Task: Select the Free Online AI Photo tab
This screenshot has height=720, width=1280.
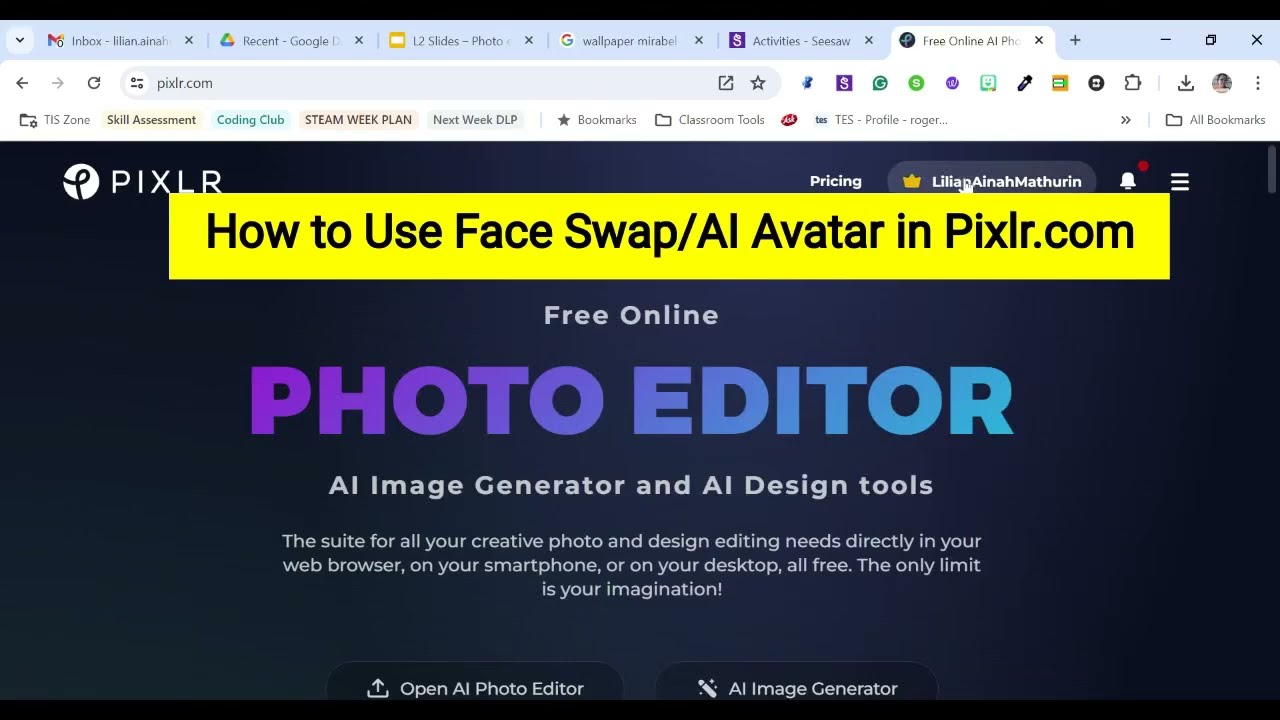Action: (x=970, y=41)
